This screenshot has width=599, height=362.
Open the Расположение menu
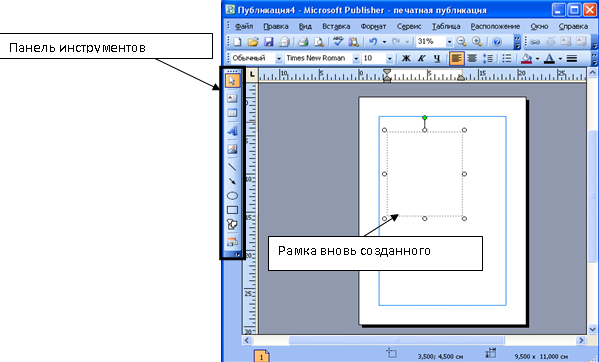click(495, 26)
